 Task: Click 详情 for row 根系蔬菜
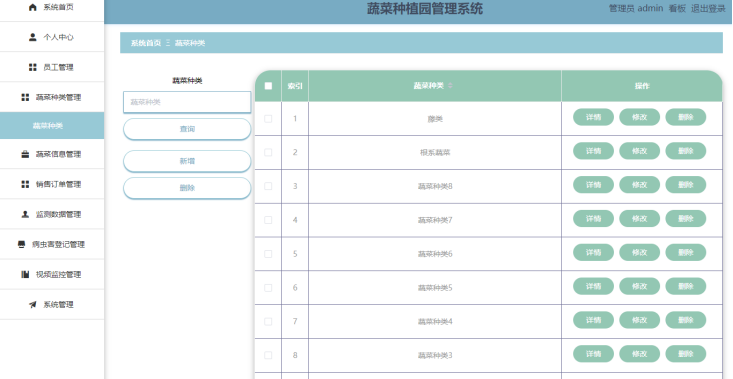593,151
